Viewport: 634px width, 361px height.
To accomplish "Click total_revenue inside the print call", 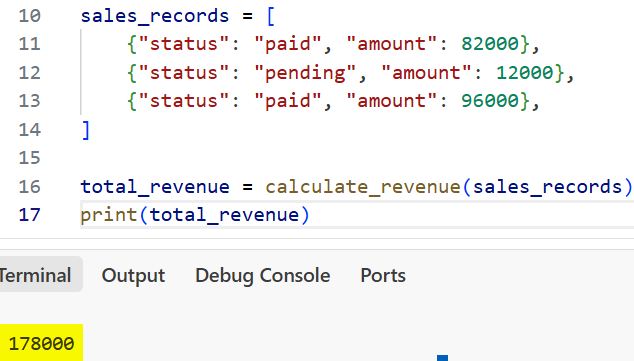I will point(224,215).
